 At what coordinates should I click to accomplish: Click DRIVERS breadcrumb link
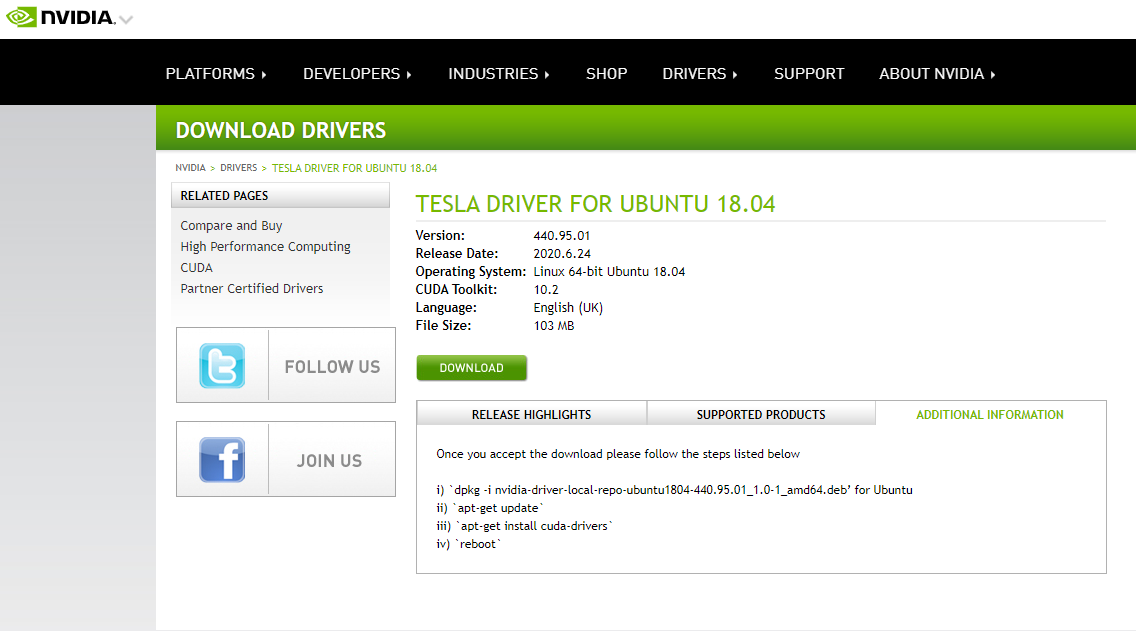point(238,167)
